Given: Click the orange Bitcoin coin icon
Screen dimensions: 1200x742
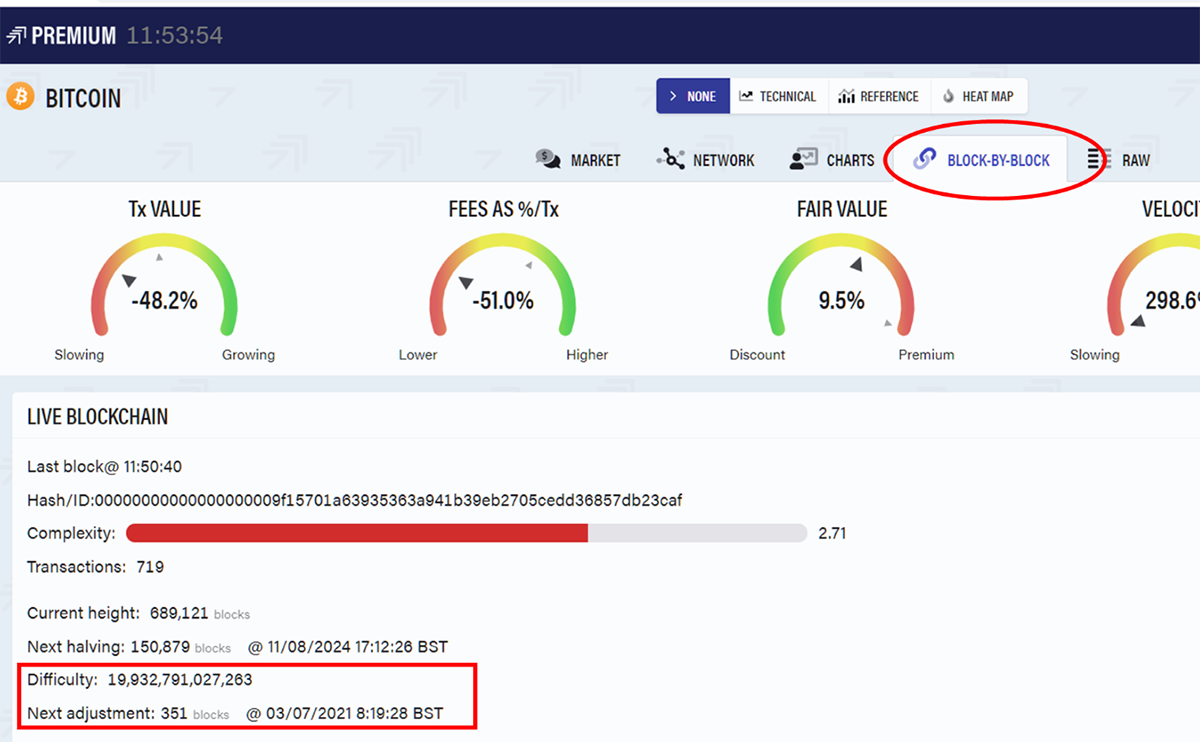Looking at the screenshot, I should 20,97.
